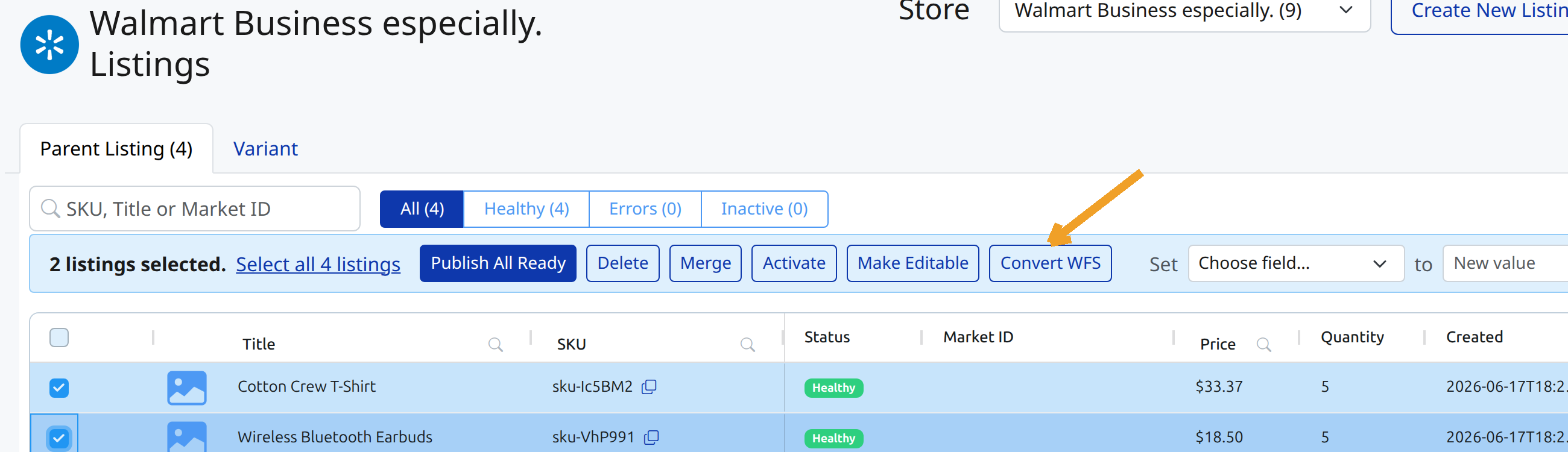The image size is (1568, 452).
Task: Copy SKU sku-Ic5BM2 with copy icon
Action: click(x=649, y=386)
